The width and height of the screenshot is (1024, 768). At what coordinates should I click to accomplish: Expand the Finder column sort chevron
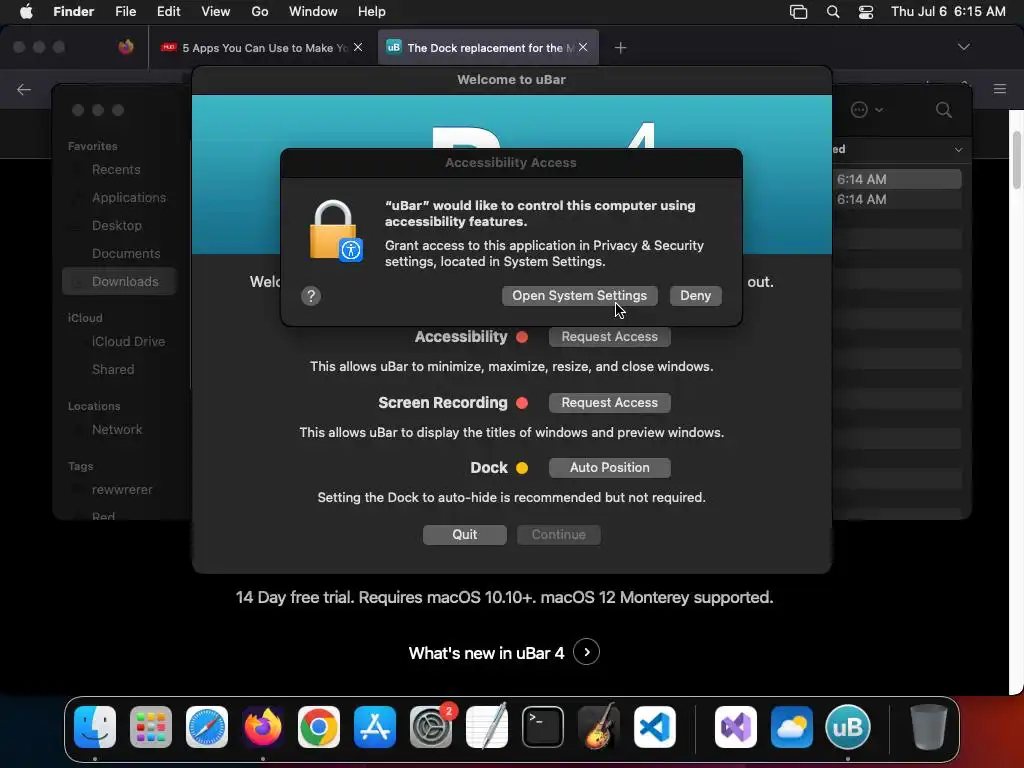click(x=958, y=150)
